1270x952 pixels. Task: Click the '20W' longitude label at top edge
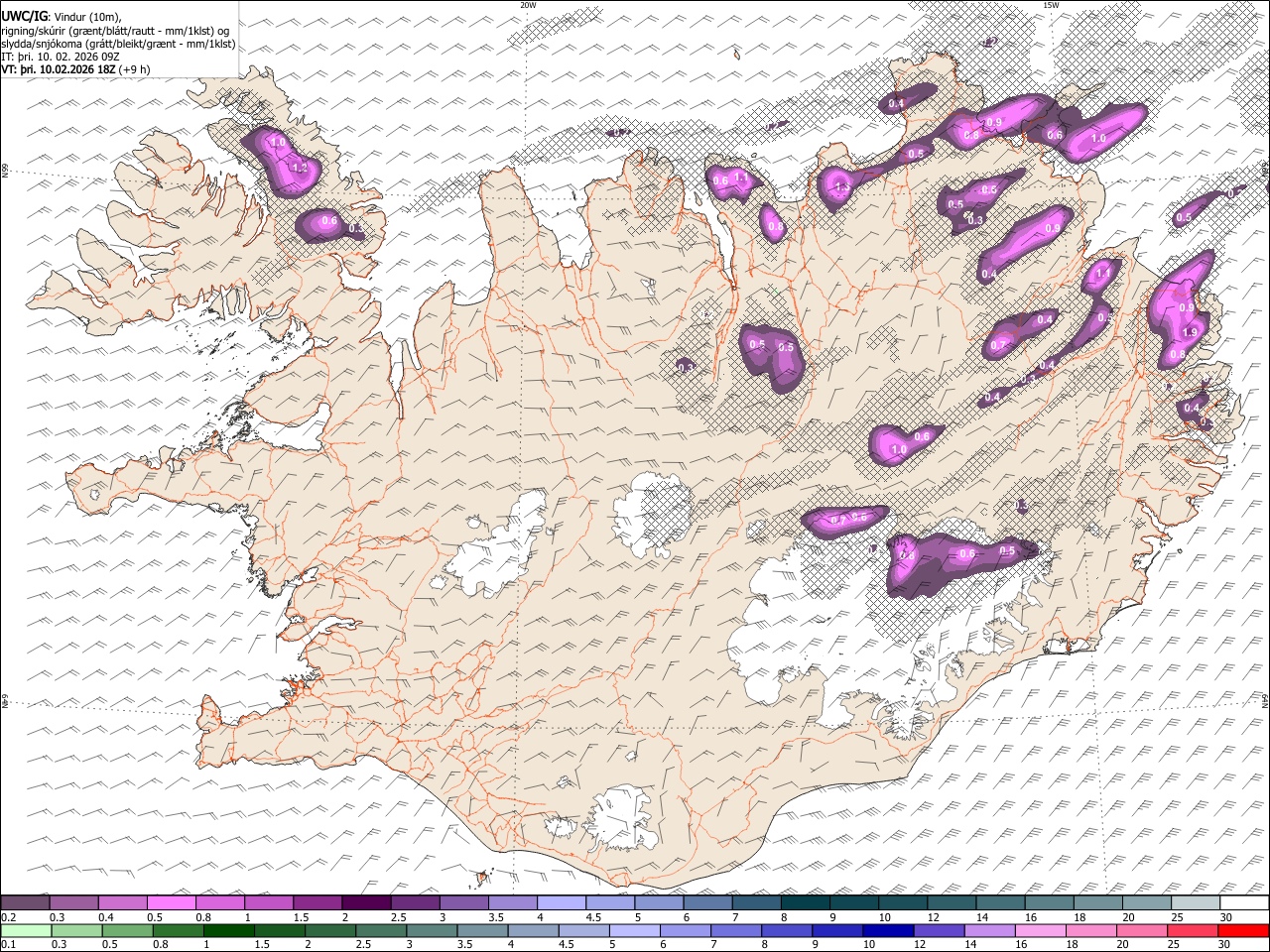pos(528,5)
